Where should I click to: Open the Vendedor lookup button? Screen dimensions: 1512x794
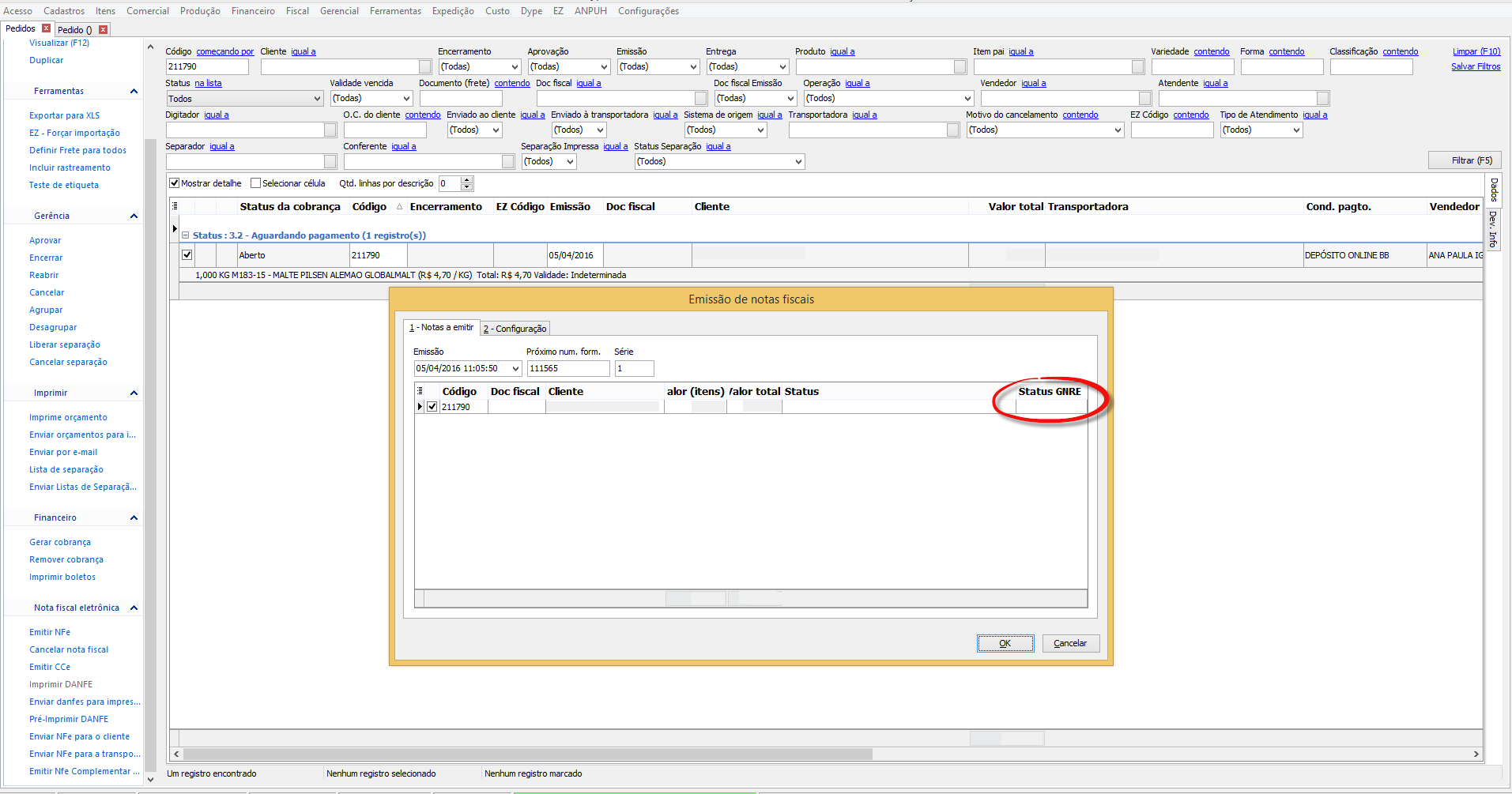(1144, 99)
